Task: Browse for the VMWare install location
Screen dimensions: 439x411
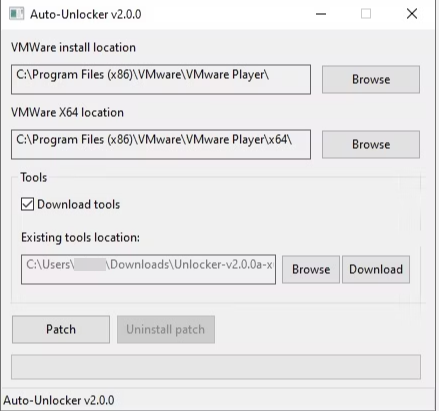Action: click(x=371, y=79)
